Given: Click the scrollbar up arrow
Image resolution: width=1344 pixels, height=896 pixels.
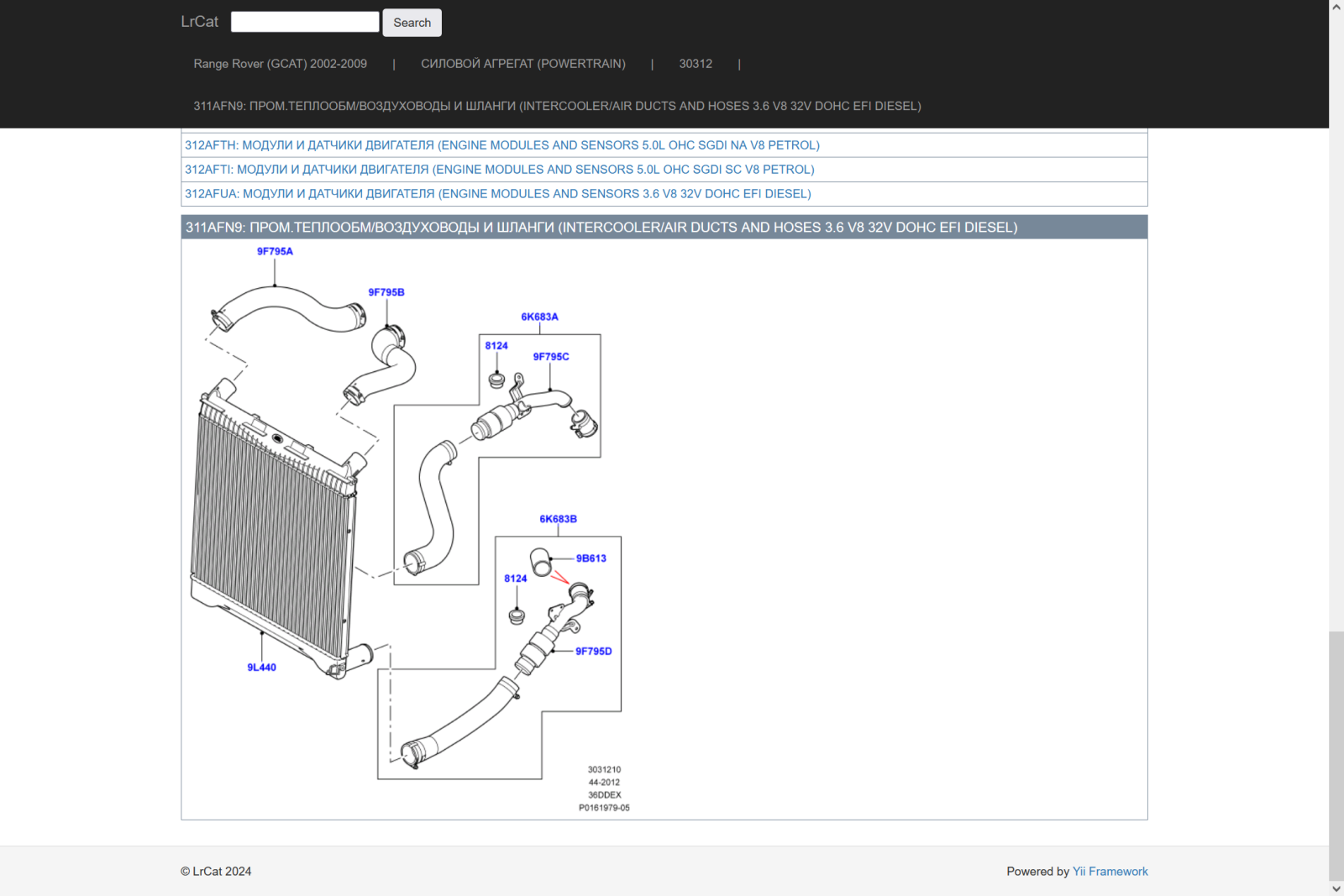Looking at the screenshot, I should click(x=1336, y=7).
